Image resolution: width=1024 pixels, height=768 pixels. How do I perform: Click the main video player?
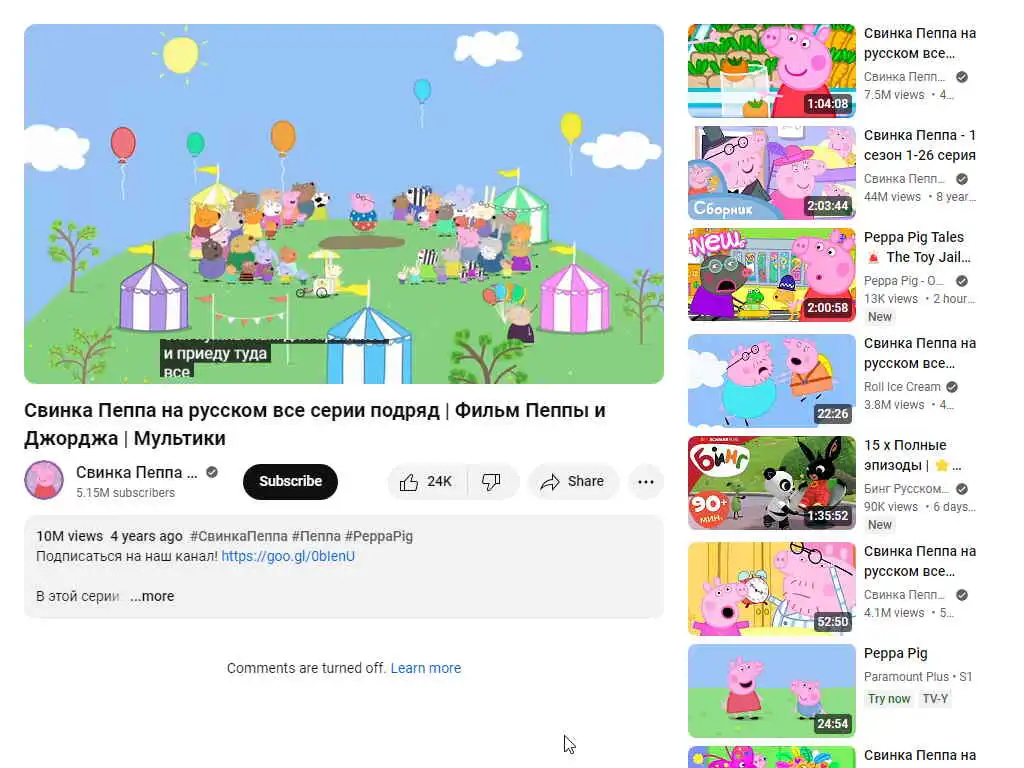point(344,204)
